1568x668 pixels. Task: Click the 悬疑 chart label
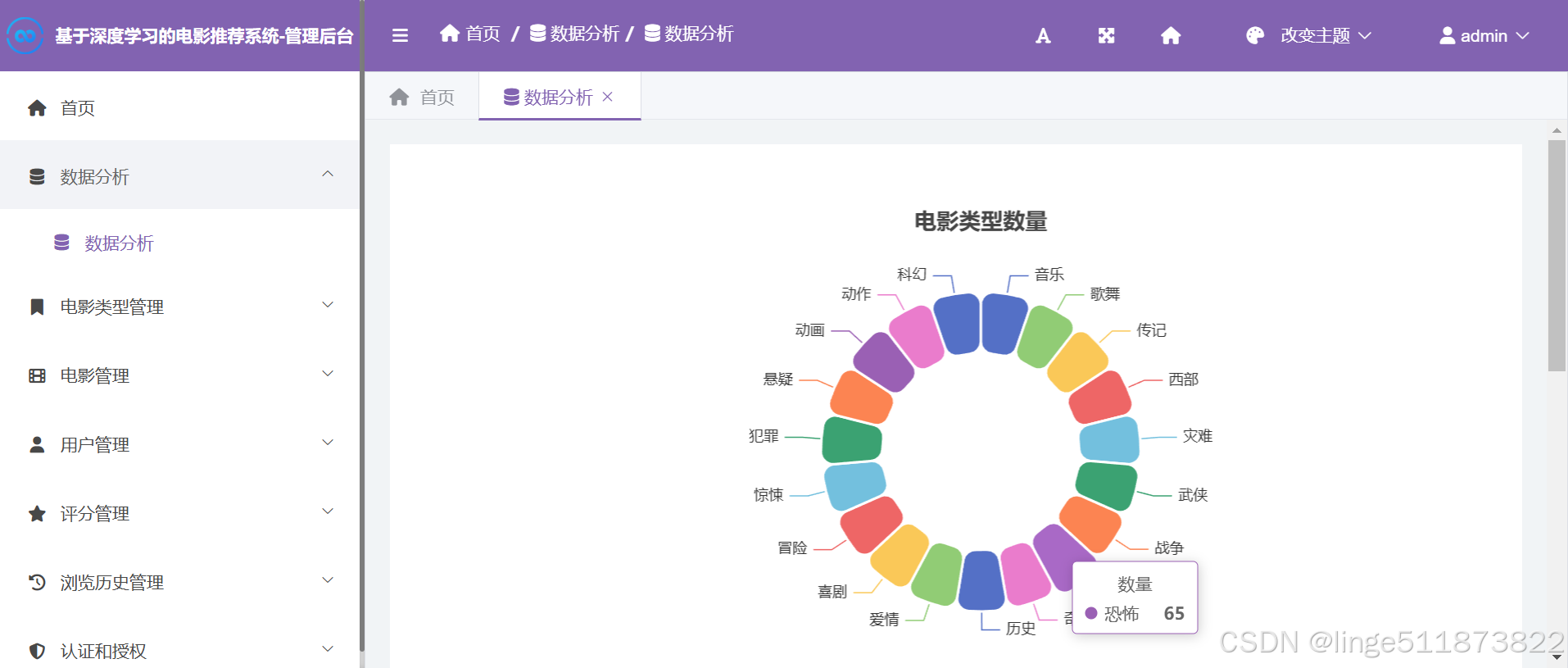click(x=778, y=379)
